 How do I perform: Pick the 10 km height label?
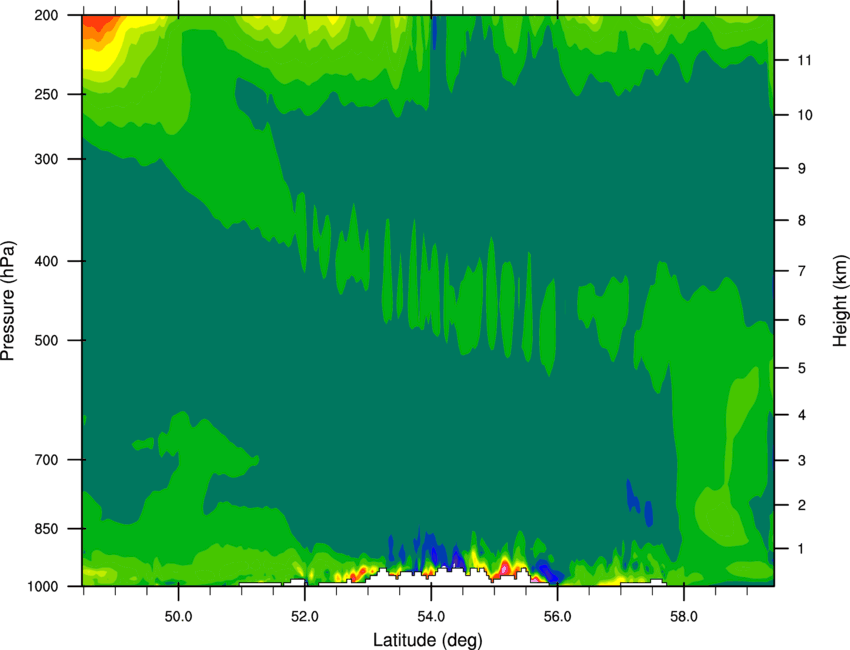point(805,115)
